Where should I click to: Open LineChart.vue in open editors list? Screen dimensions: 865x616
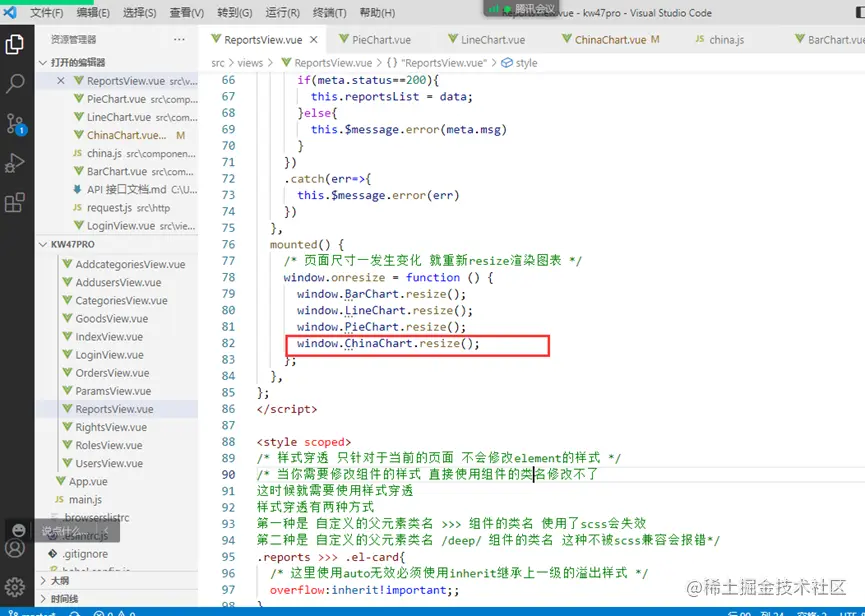(116, 117)
